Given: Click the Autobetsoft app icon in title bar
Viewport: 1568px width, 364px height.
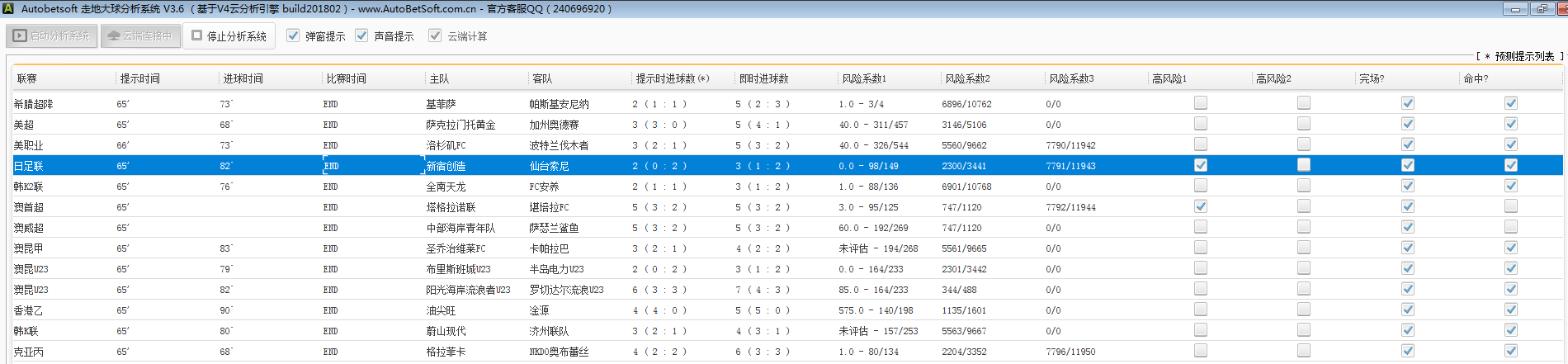Looking at the screenshot, I should 8,8.
